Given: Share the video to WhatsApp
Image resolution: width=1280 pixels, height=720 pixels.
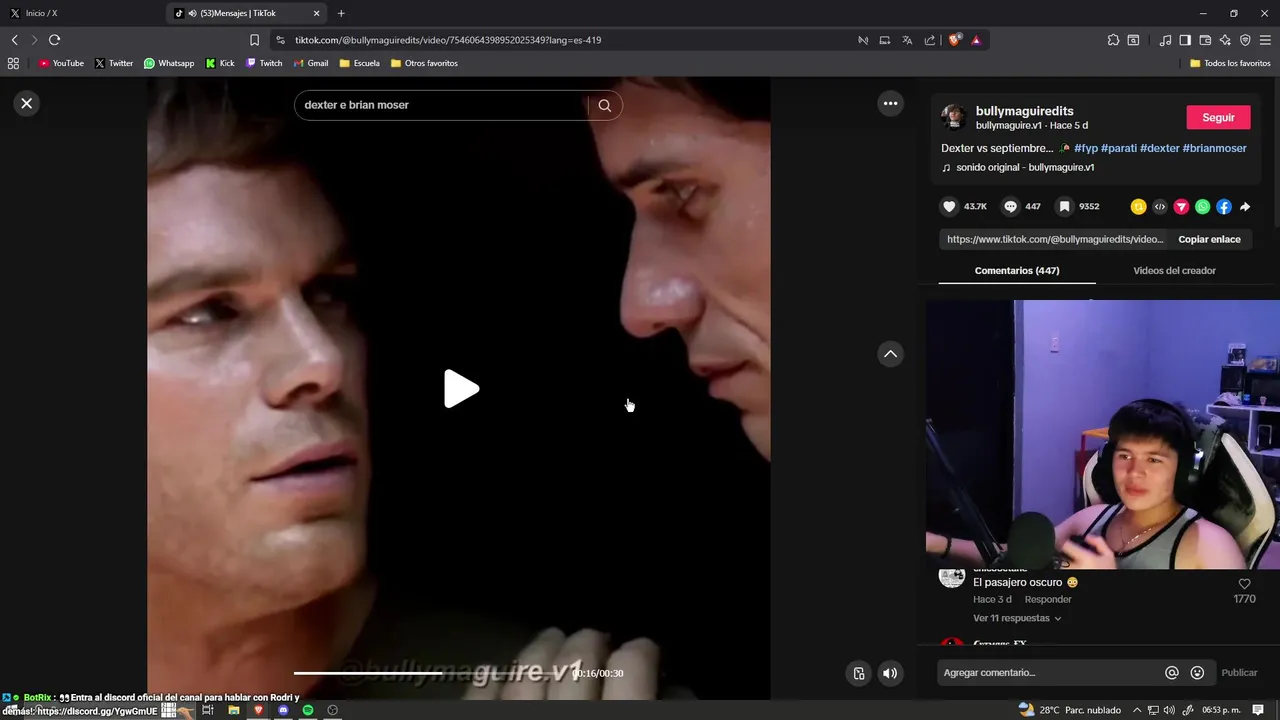Looking at the screenshot, I should coord(1203,207).
